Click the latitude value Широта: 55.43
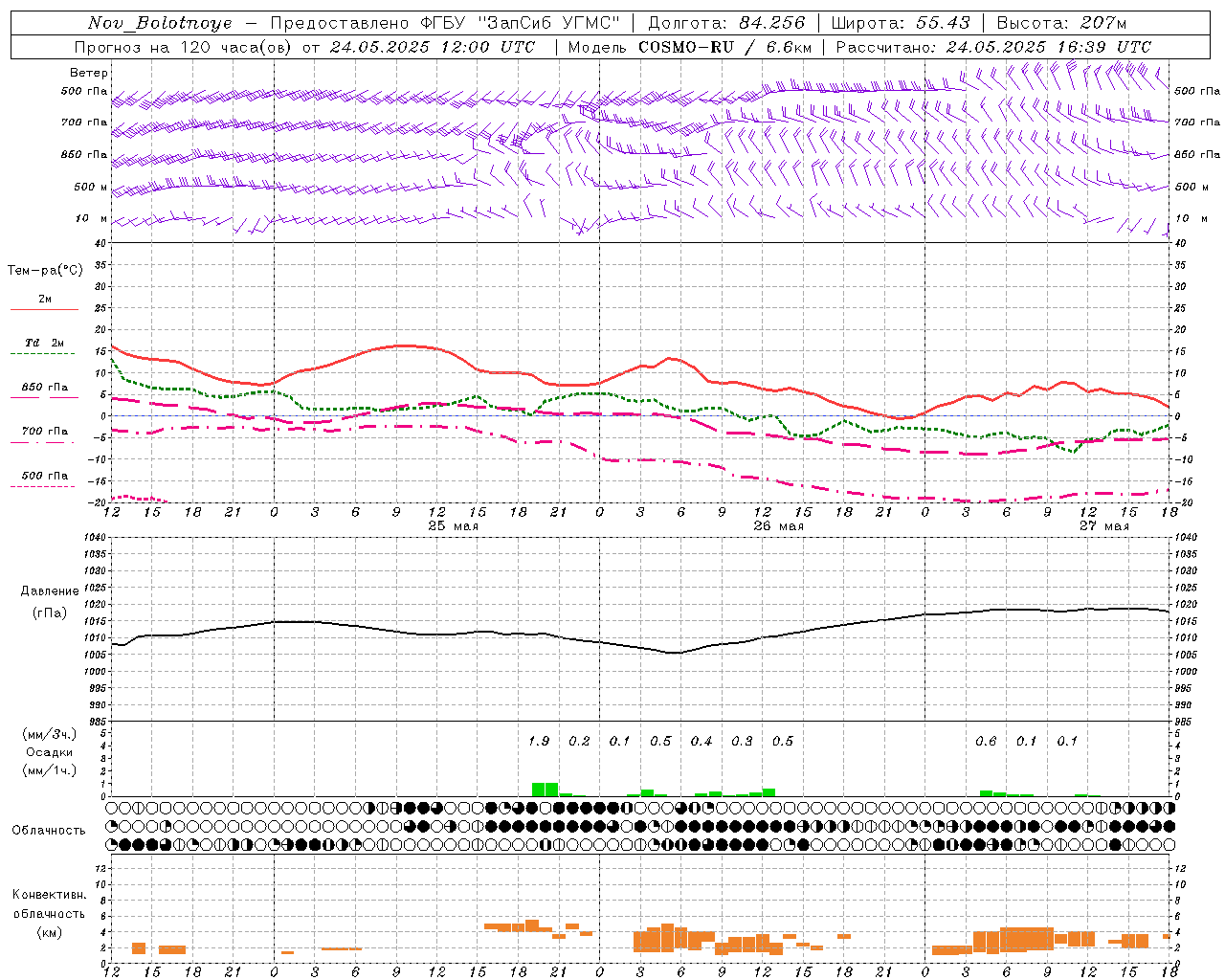This screenshot has height=980, width=1225. click(x=901, y=23)
